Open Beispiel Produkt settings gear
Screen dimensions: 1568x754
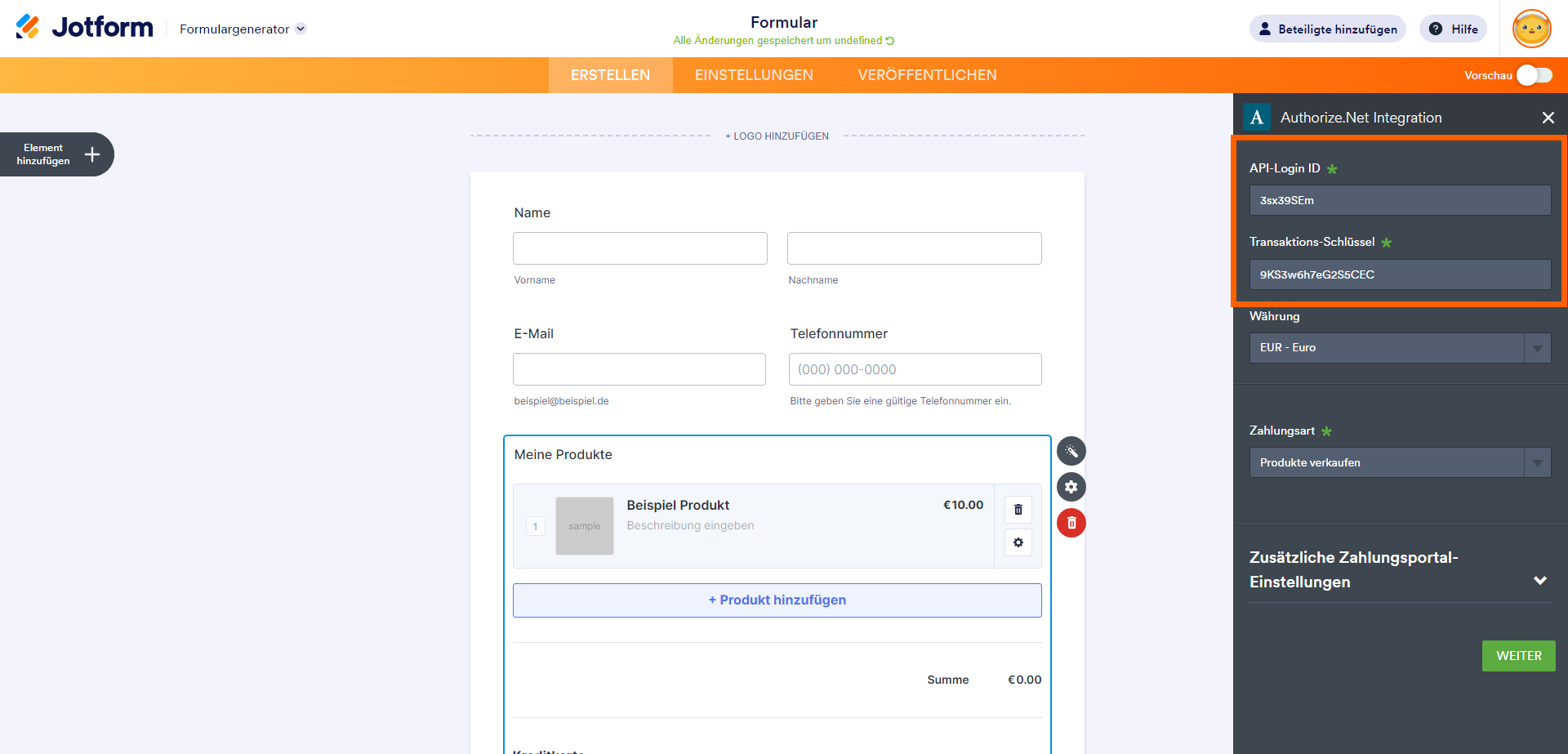pyautogui.click(x=1018, y=542)
